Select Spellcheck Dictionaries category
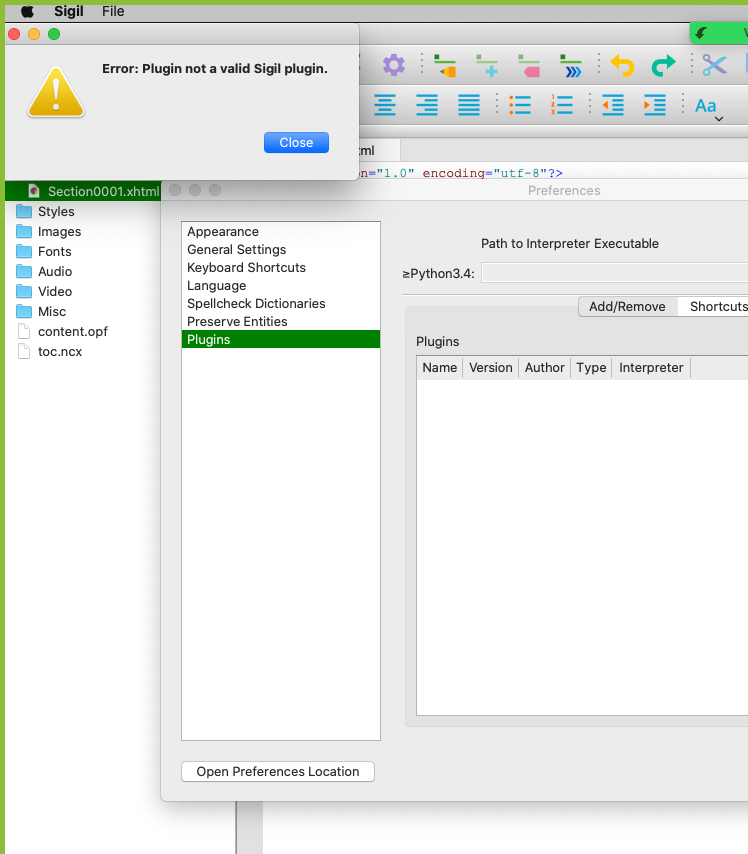748x854 pixels. [281, 303]
